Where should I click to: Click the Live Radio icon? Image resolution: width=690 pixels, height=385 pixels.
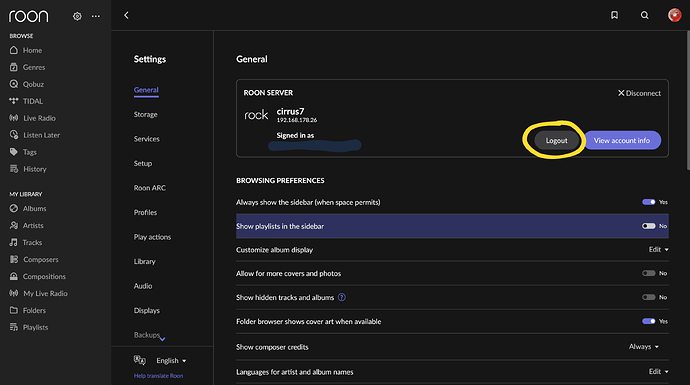pos(14,117)
